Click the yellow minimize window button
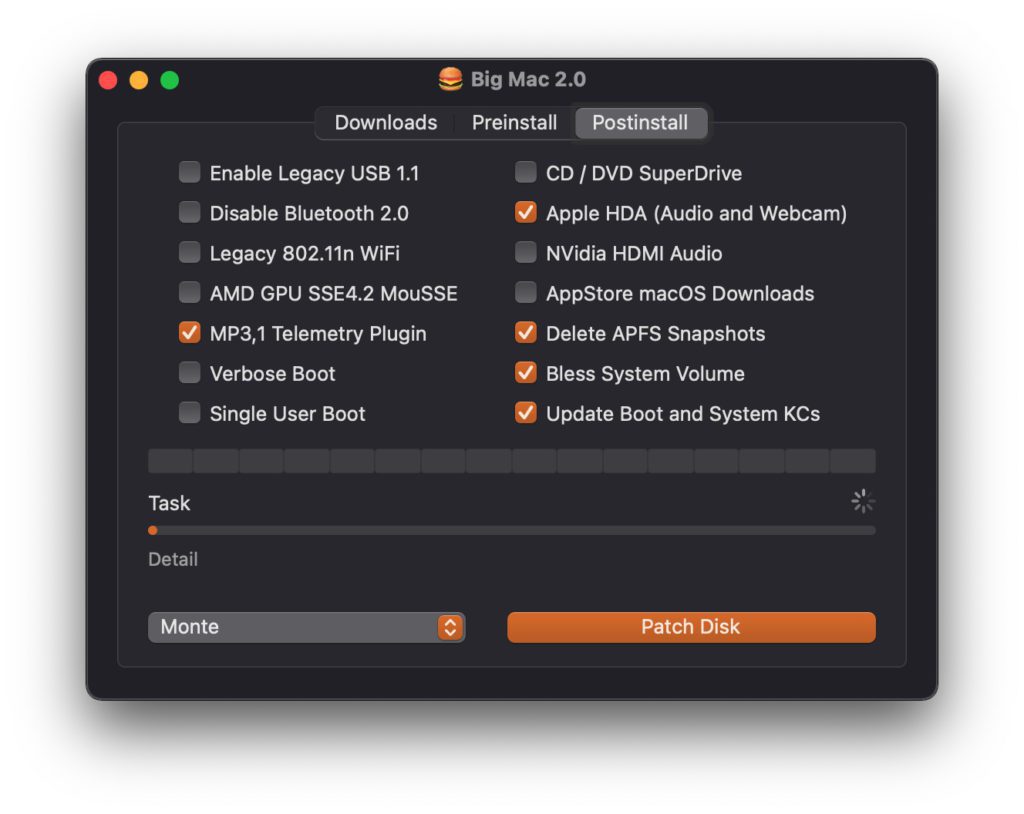1024x814 pixels. [x=139, y=81]
